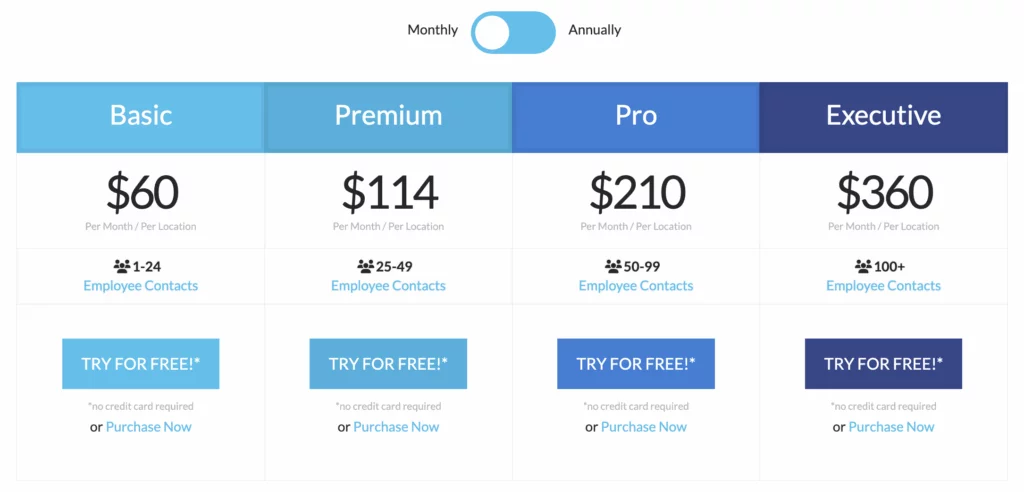Open Purchase Now link for Premium
The width and height of the screenshot is (1024, 492).
[x=396, y=427]
